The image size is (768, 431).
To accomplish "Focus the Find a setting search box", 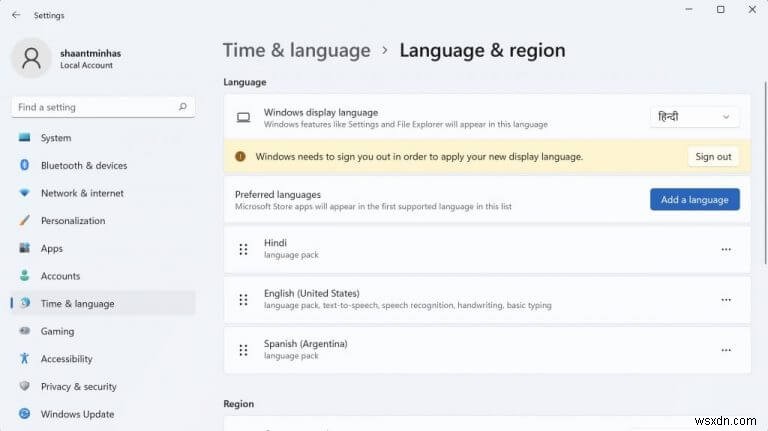I will [x=90, y=107].
